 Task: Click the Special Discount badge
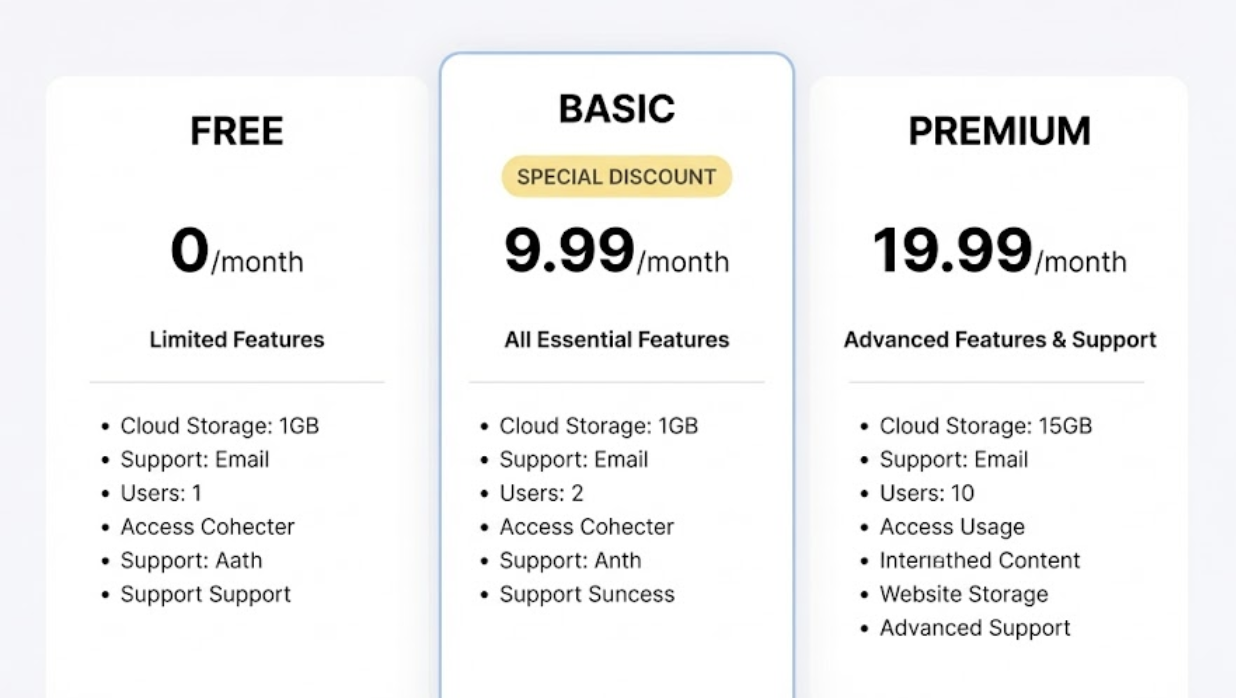point(616,177)
